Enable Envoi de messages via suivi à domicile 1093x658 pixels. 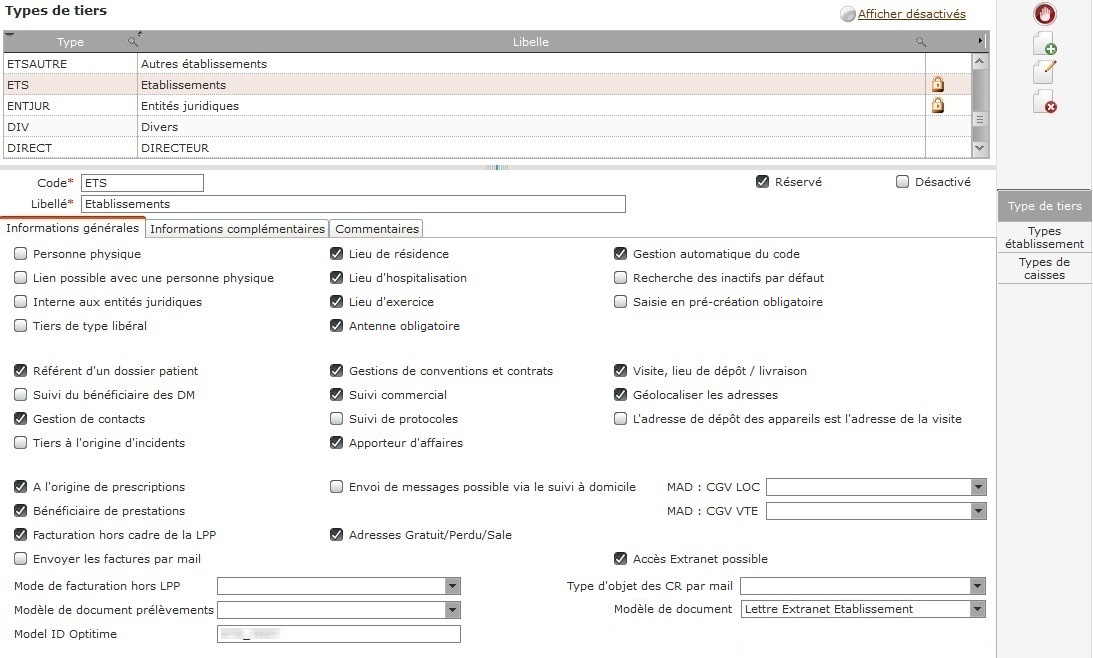coord(336,487)
